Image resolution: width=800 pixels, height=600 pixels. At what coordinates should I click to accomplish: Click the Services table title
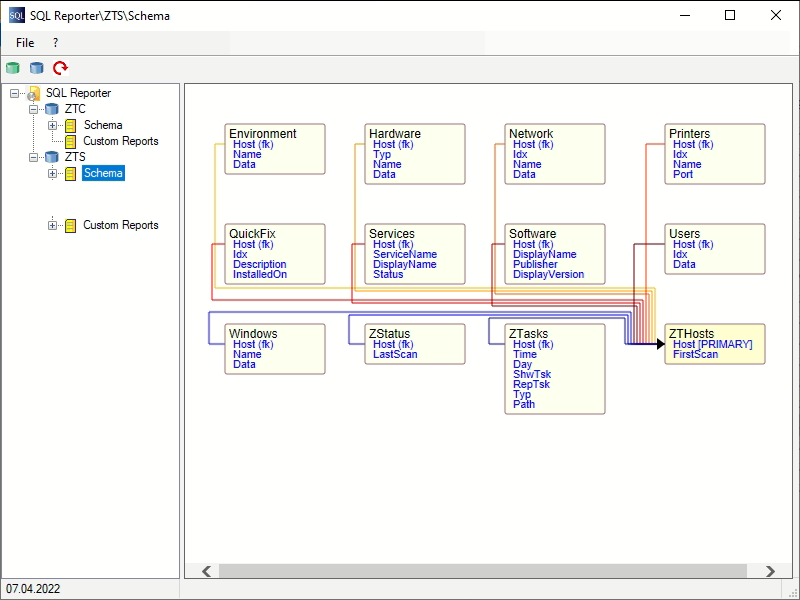(392, 234)
